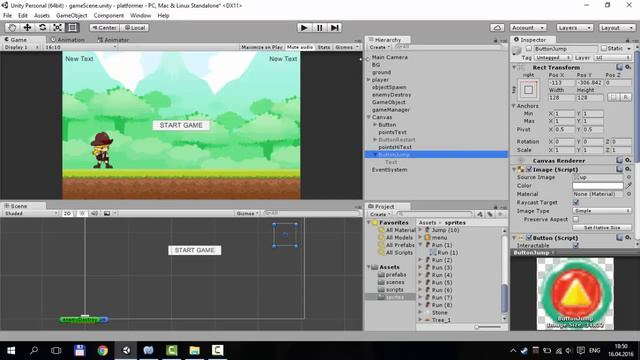The width and height of the screenshot is (640, 360).
Task: Toggle scene audio icon
Action: [94, 213]
